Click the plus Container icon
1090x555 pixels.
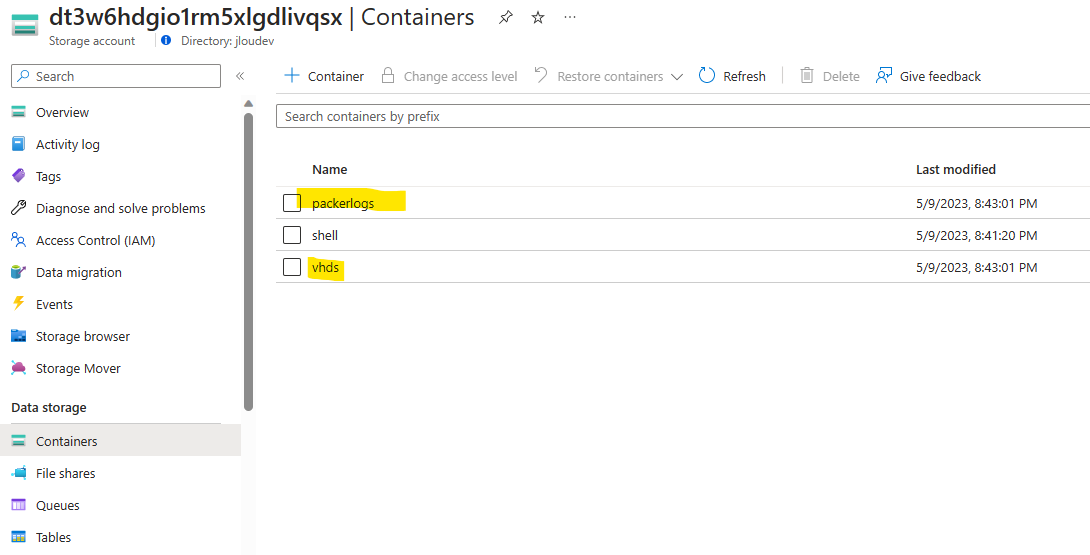292,76
